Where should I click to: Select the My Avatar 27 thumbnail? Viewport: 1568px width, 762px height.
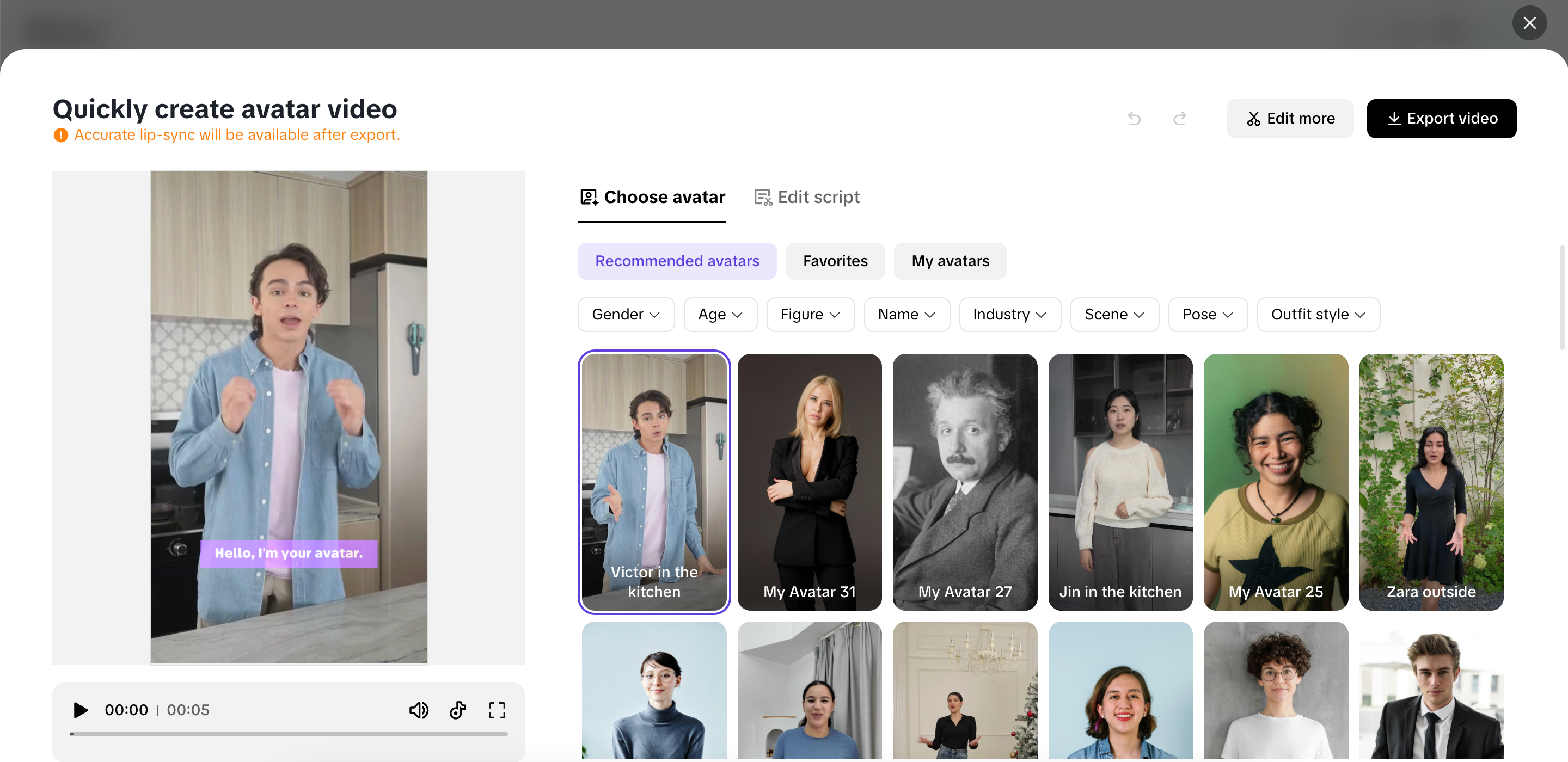[964, 482]
